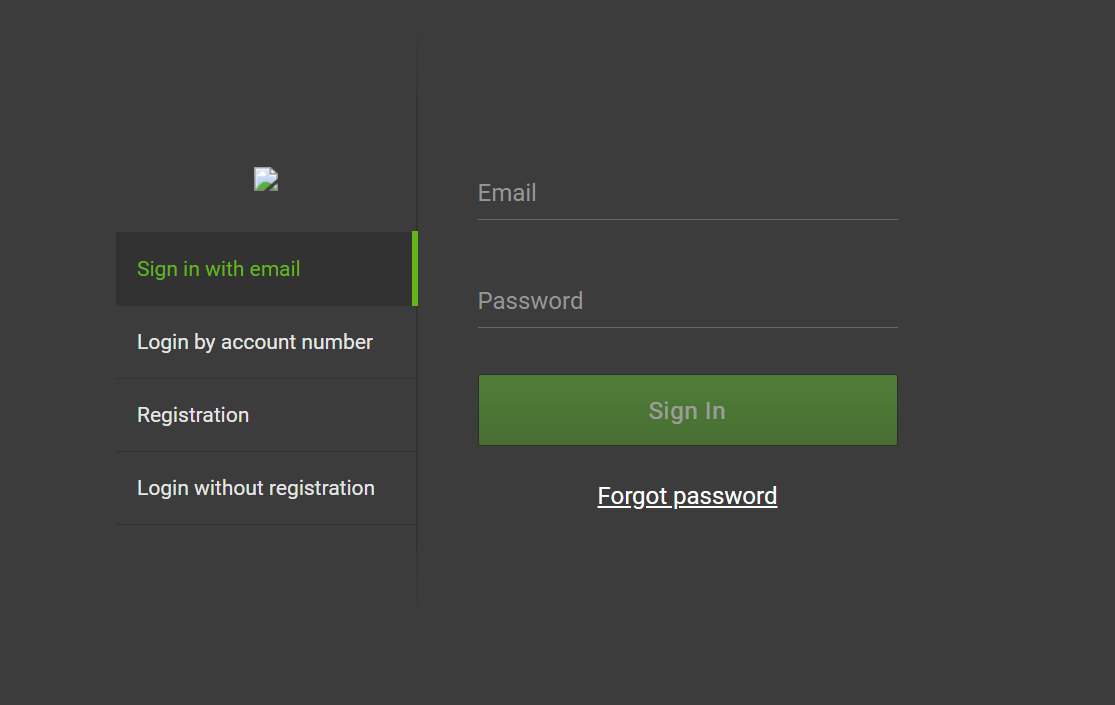The width and height of the screenshot is (1115, 705).
Task: Recover account via Forgot password
Action: pos(687,496)
